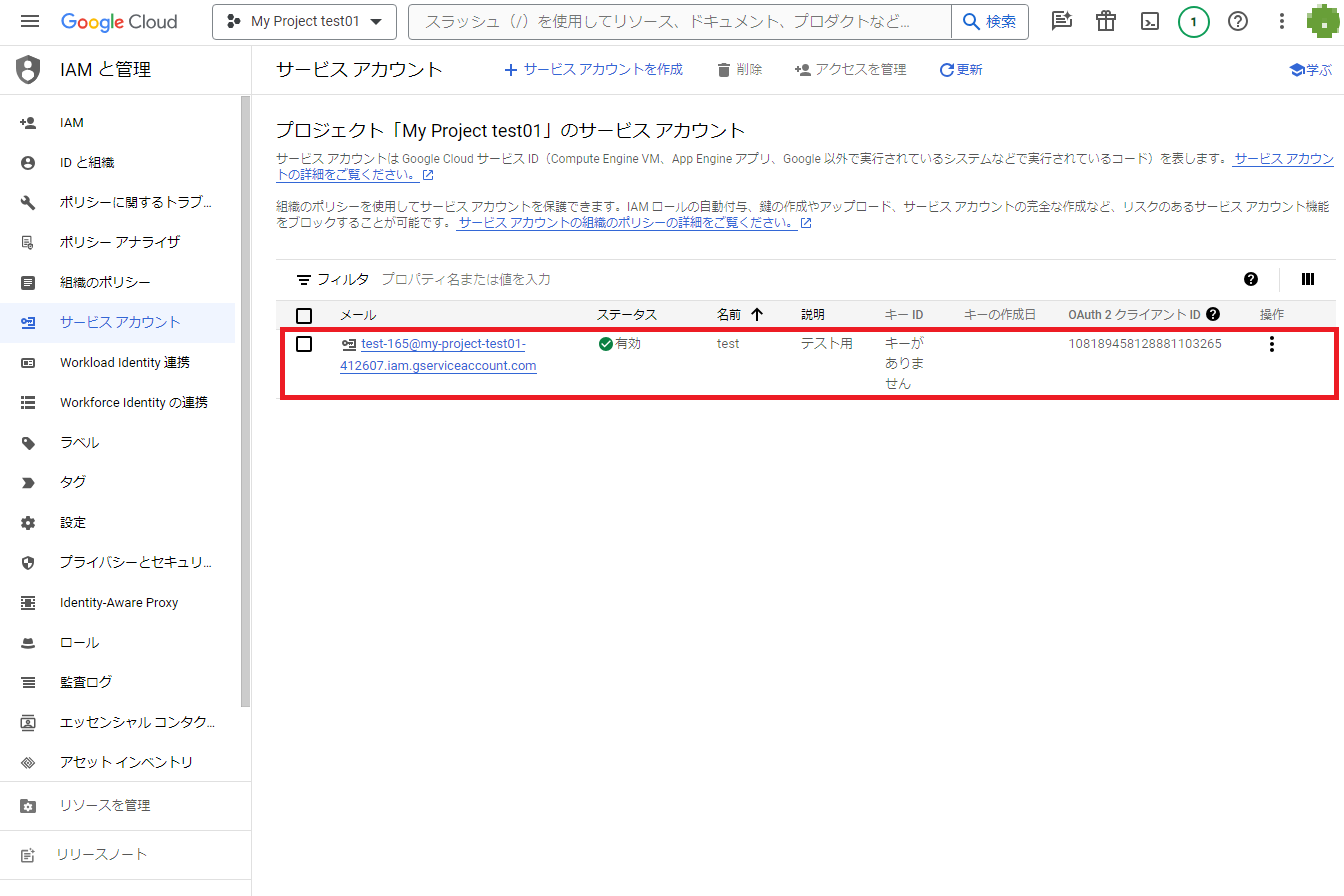Select the checkbox for test-165 service account
Viewport: 1344px width, 896px height.
click(x=304, y=343)
